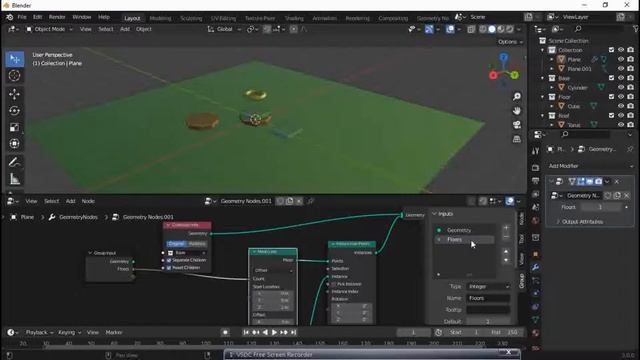
Task: Open the node editor Add menu
Action: [x=70, y=201]
